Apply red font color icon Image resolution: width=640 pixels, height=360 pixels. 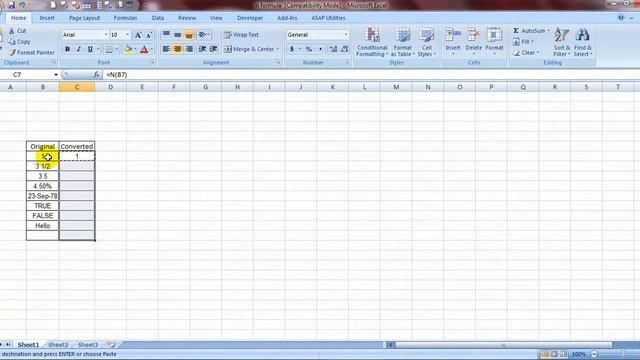[x=144, y=49]
